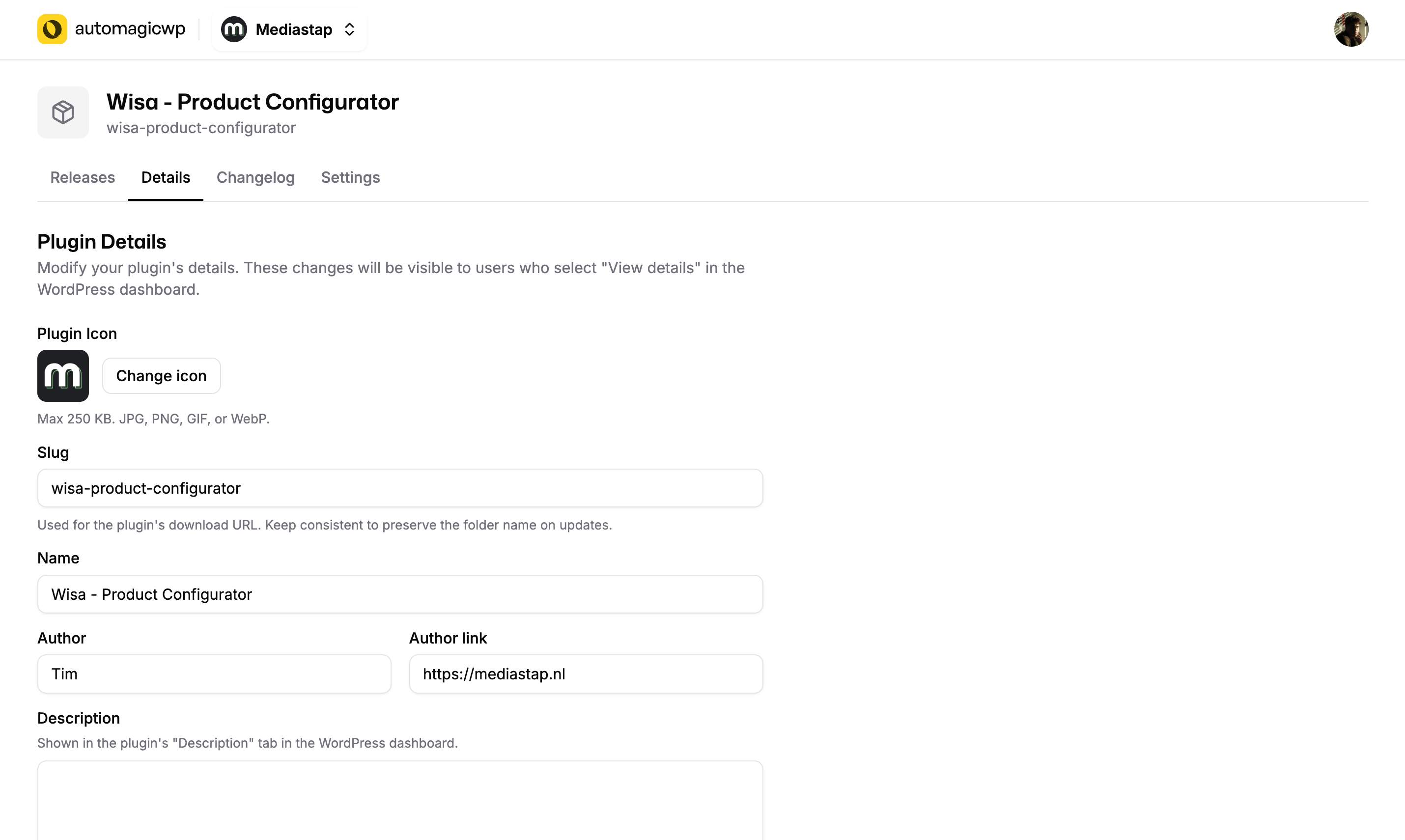Click the automagicwp yellow logo icon
This screenshot has width=1405, height=840.
point(53,29)
